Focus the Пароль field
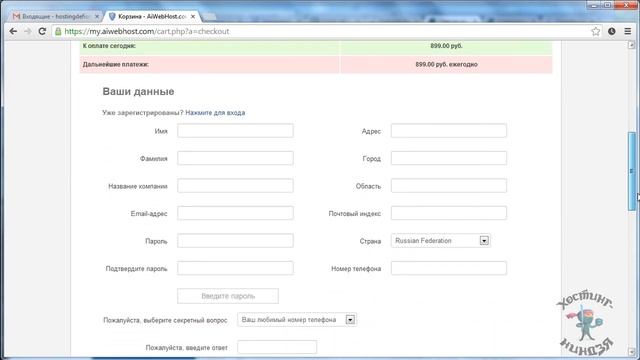Viewport: 640px width, 360px height. coord(235,240)
